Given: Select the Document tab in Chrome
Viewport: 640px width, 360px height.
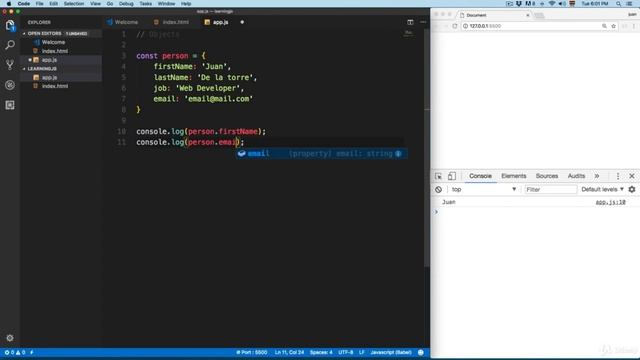Looking at the screenshot, I should click(495, 15).
